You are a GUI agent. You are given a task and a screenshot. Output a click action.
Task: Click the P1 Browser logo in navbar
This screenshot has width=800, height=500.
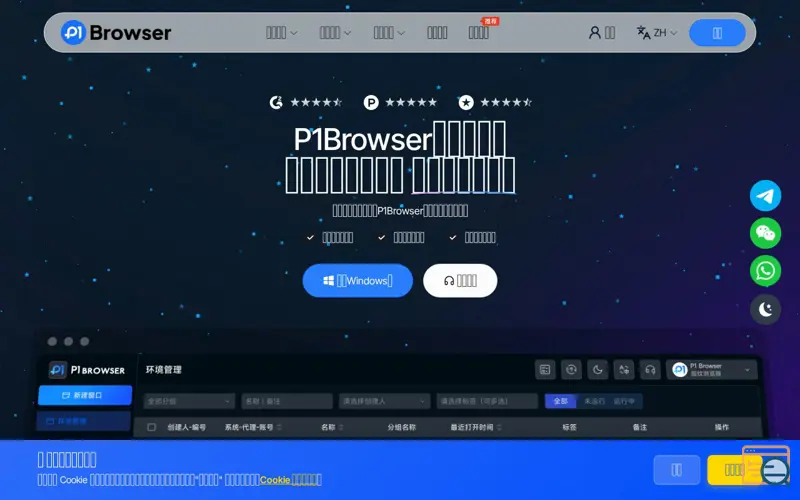coord(116,33)
